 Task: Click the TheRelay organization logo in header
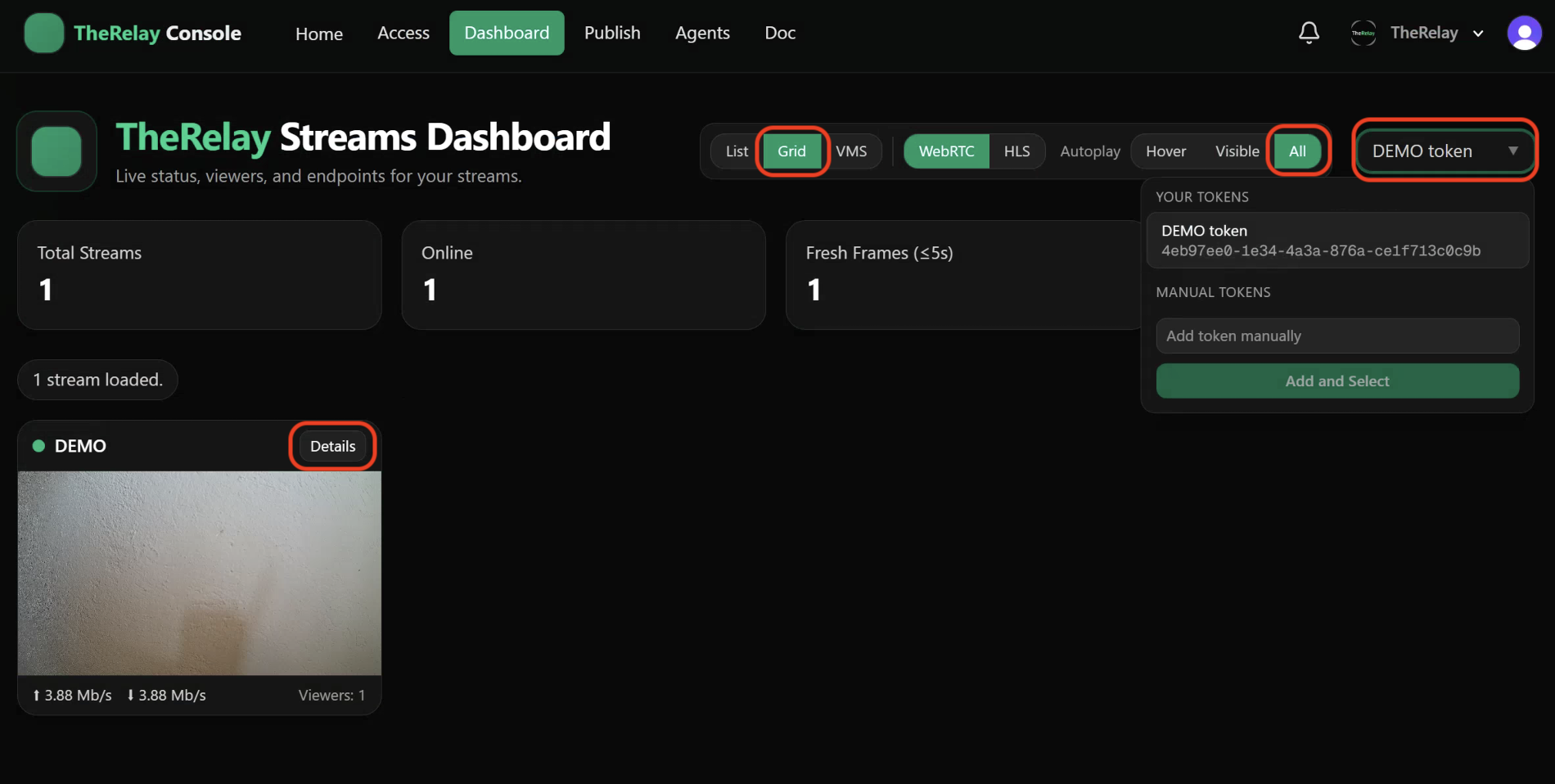click(x=1363, y=33)
